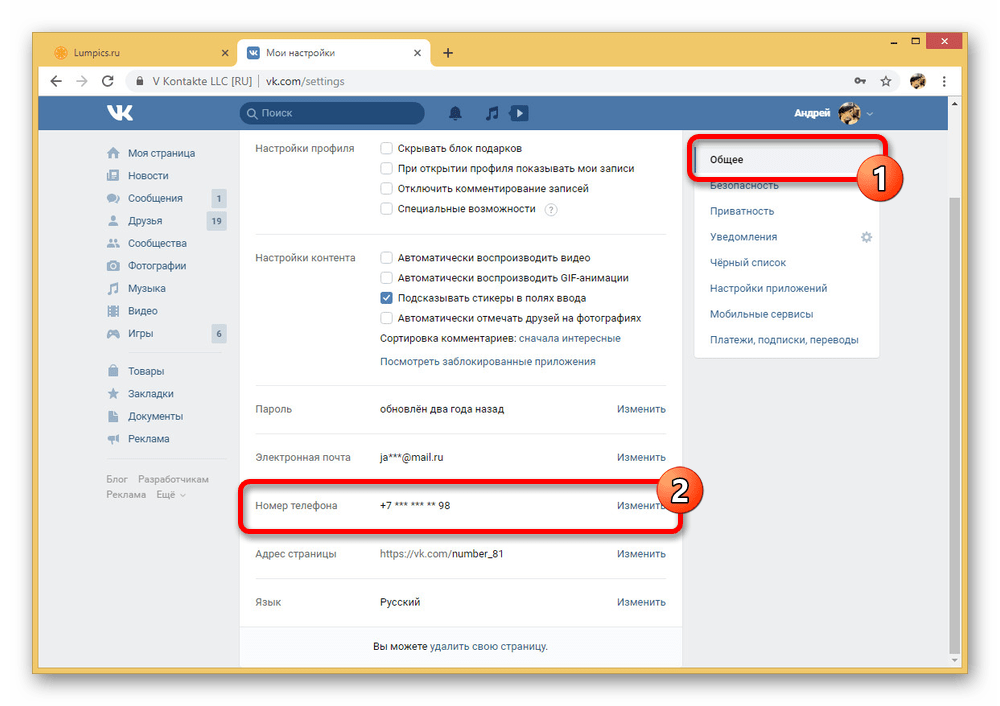Viewport: 1000px width, 706px height.
Task: Click the Поиск search field
Action: 335,114
